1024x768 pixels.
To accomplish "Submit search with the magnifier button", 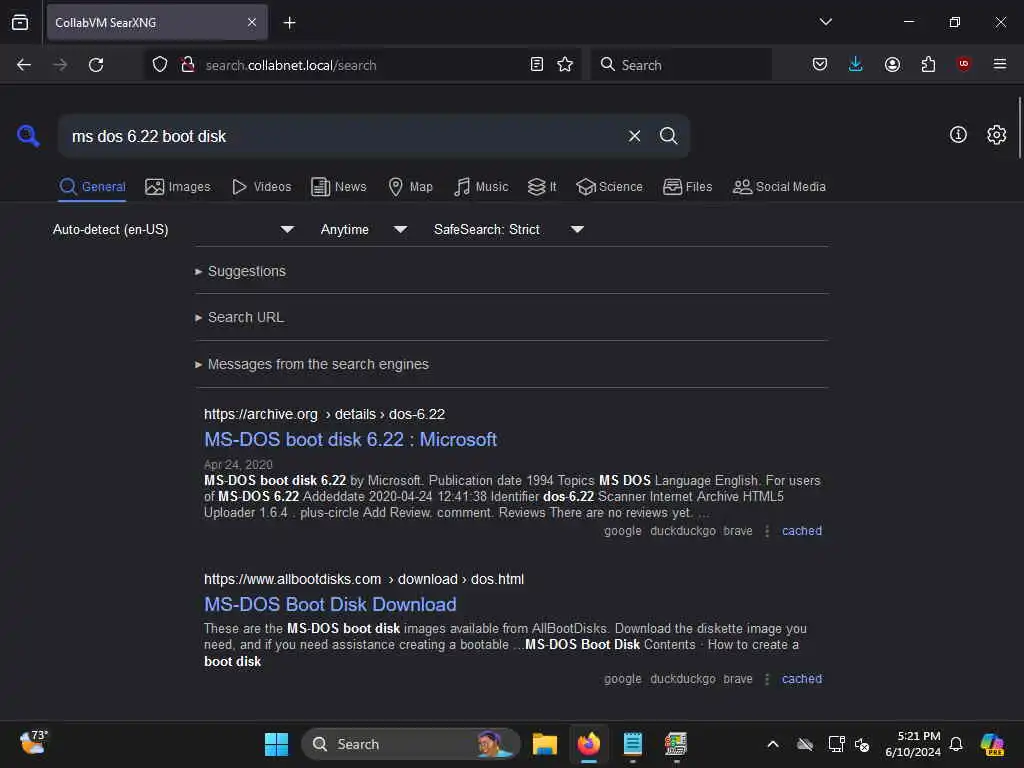I will point(668,136).
